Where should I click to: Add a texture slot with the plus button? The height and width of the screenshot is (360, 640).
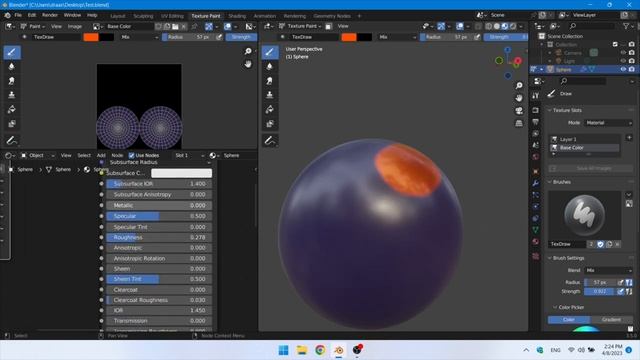click(629, 138)
